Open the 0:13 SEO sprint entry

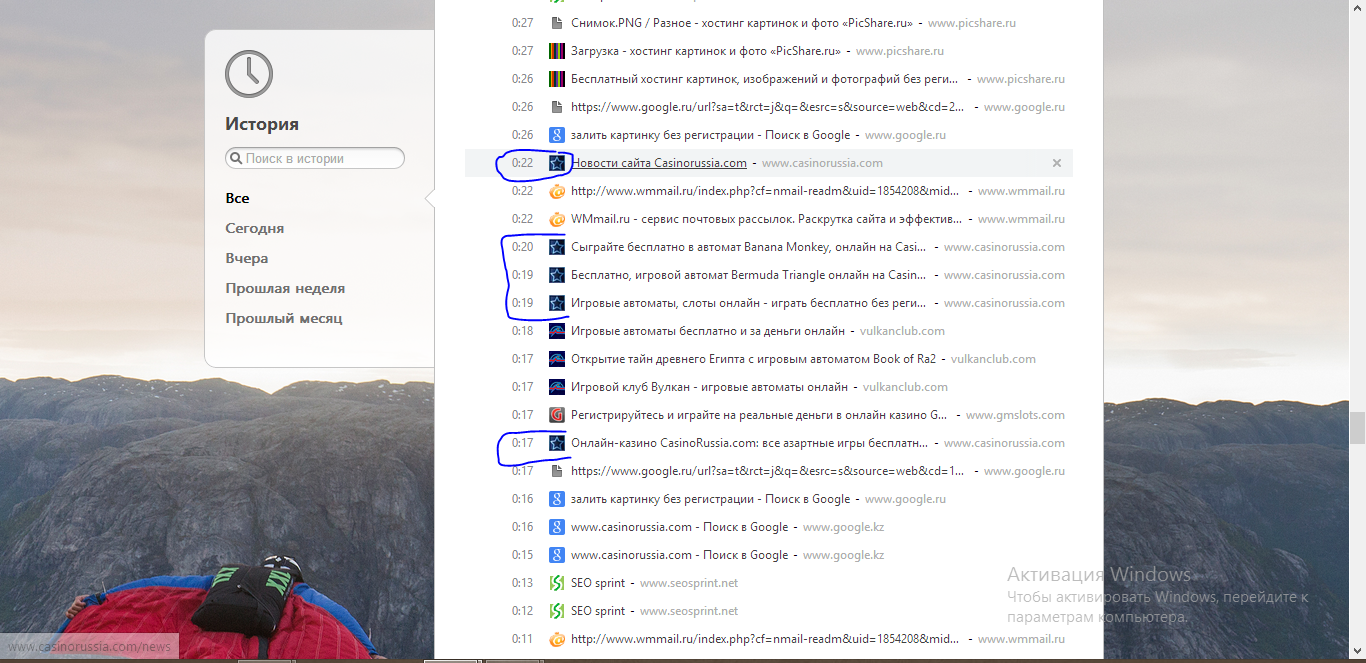(x=598, y=583)
